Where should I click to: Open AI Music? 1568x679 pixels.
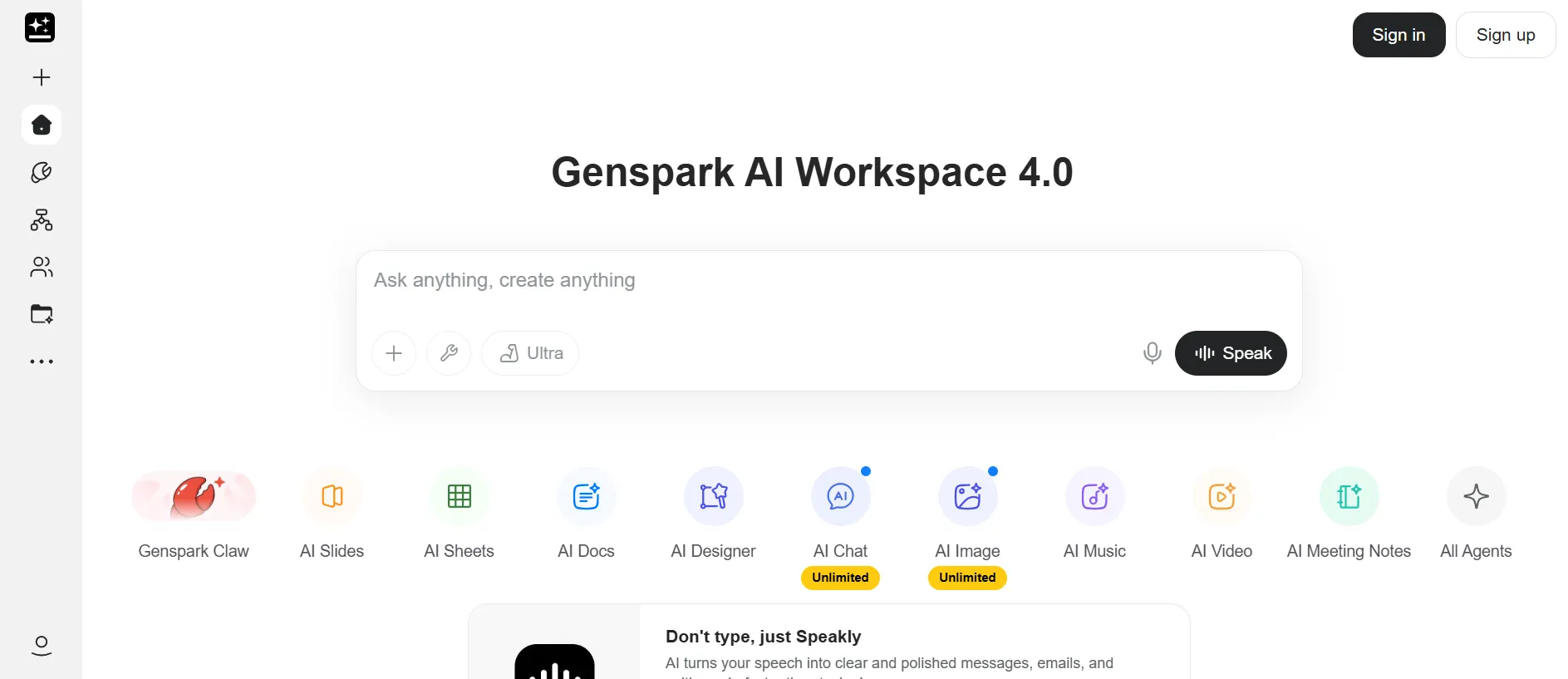tap(1095, 515)
